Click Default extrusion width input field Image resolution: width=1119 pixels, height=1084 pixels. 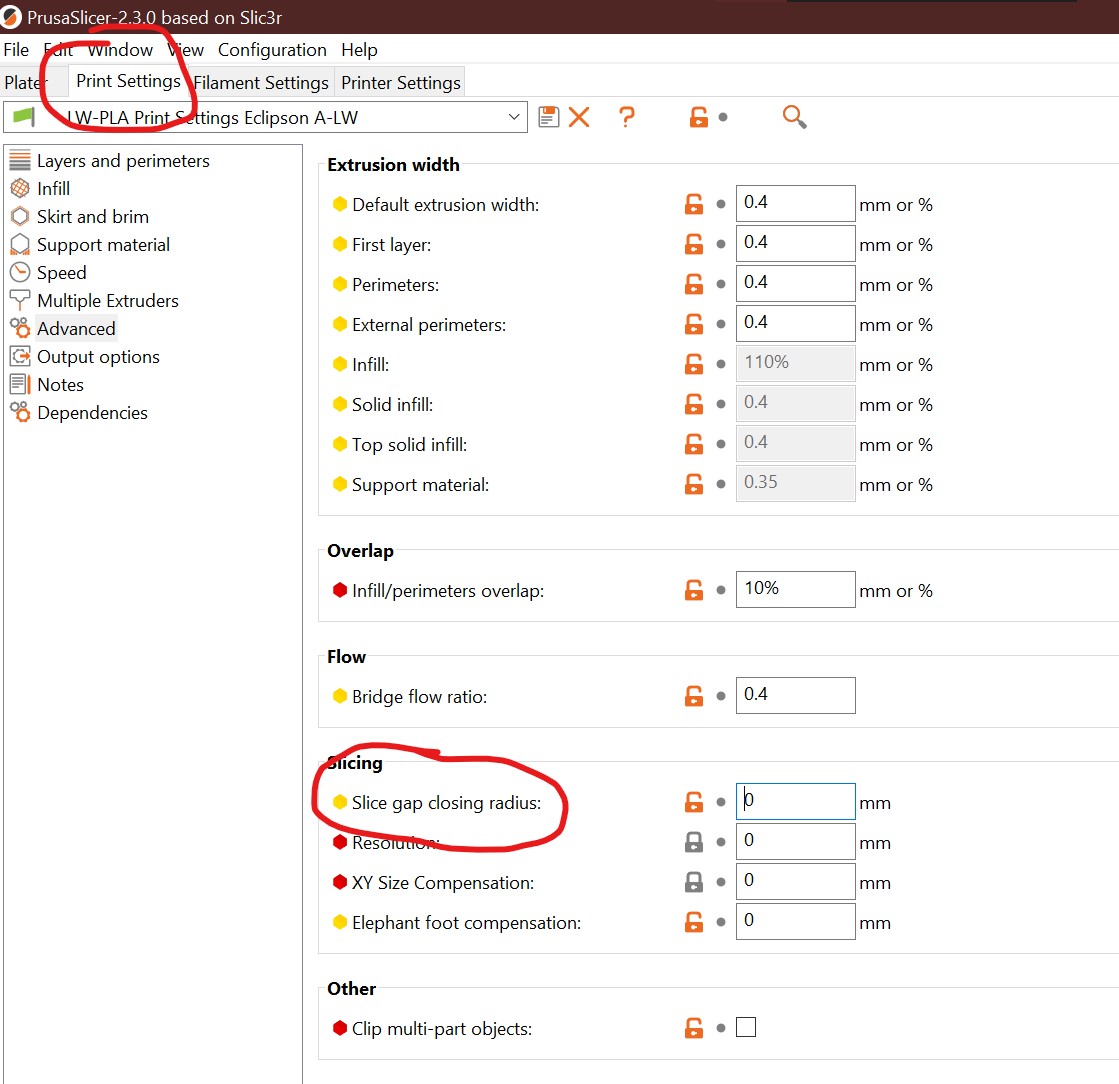click(795, 203)
